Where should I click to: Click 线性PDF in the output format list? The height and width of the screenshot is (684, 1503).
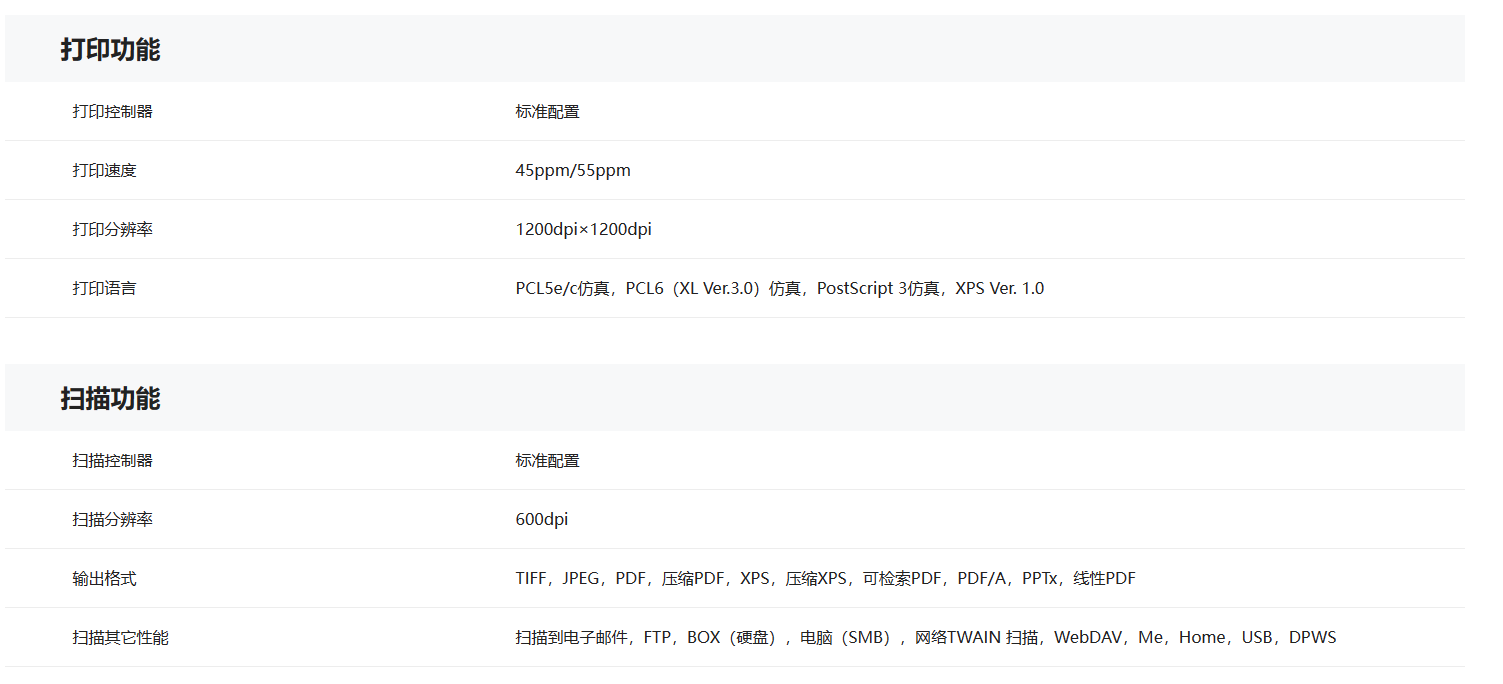click(x=1104, y=579)
